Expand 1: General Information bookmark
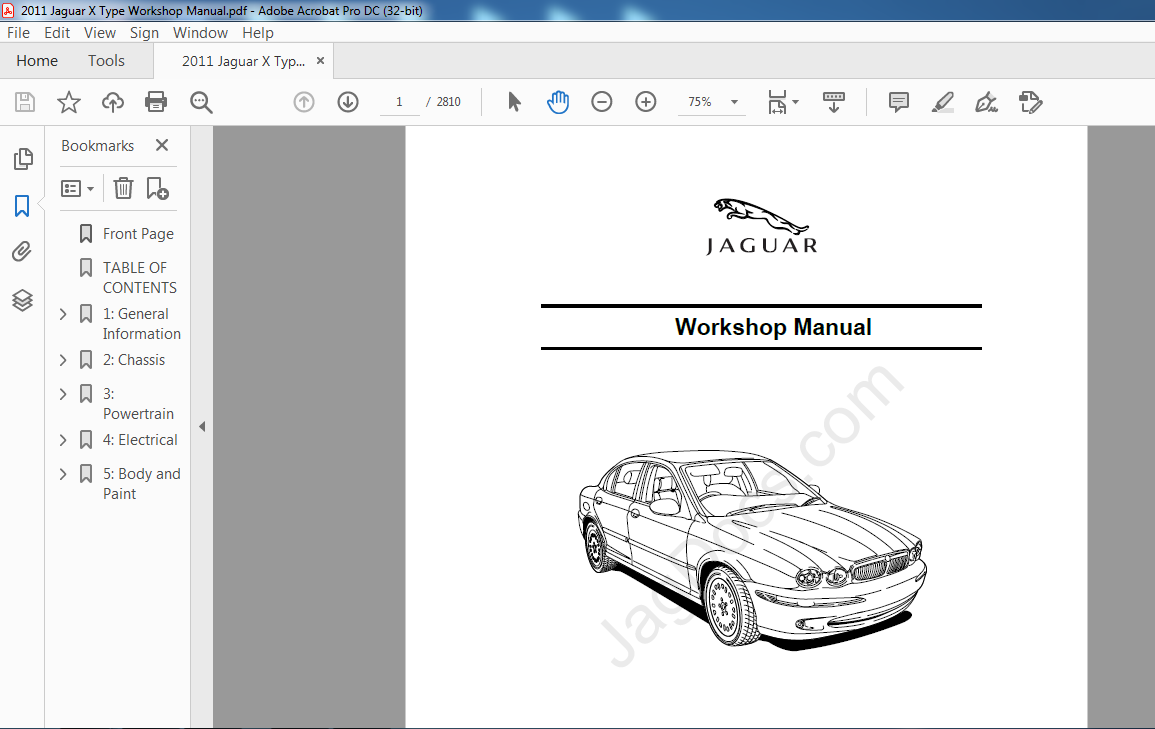Viewport: 1155px width, 729px height. 63,314
